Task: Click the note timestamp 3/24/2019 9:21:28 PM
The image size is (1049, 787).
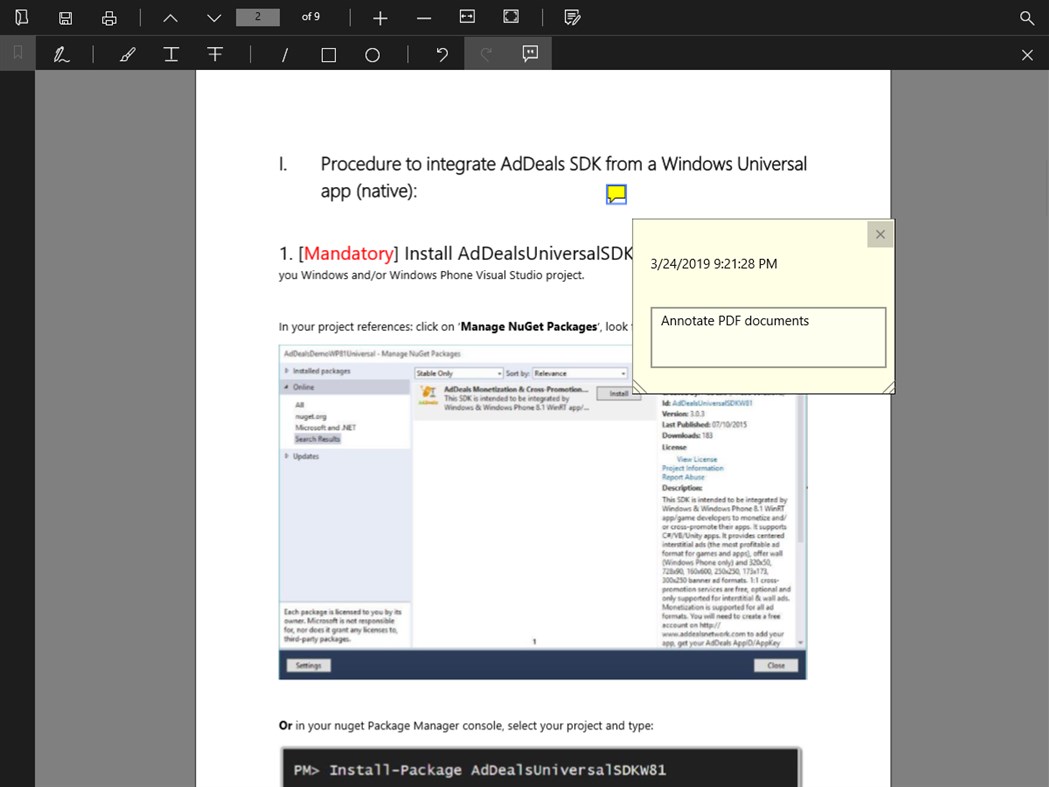Action: pos(714,264)
